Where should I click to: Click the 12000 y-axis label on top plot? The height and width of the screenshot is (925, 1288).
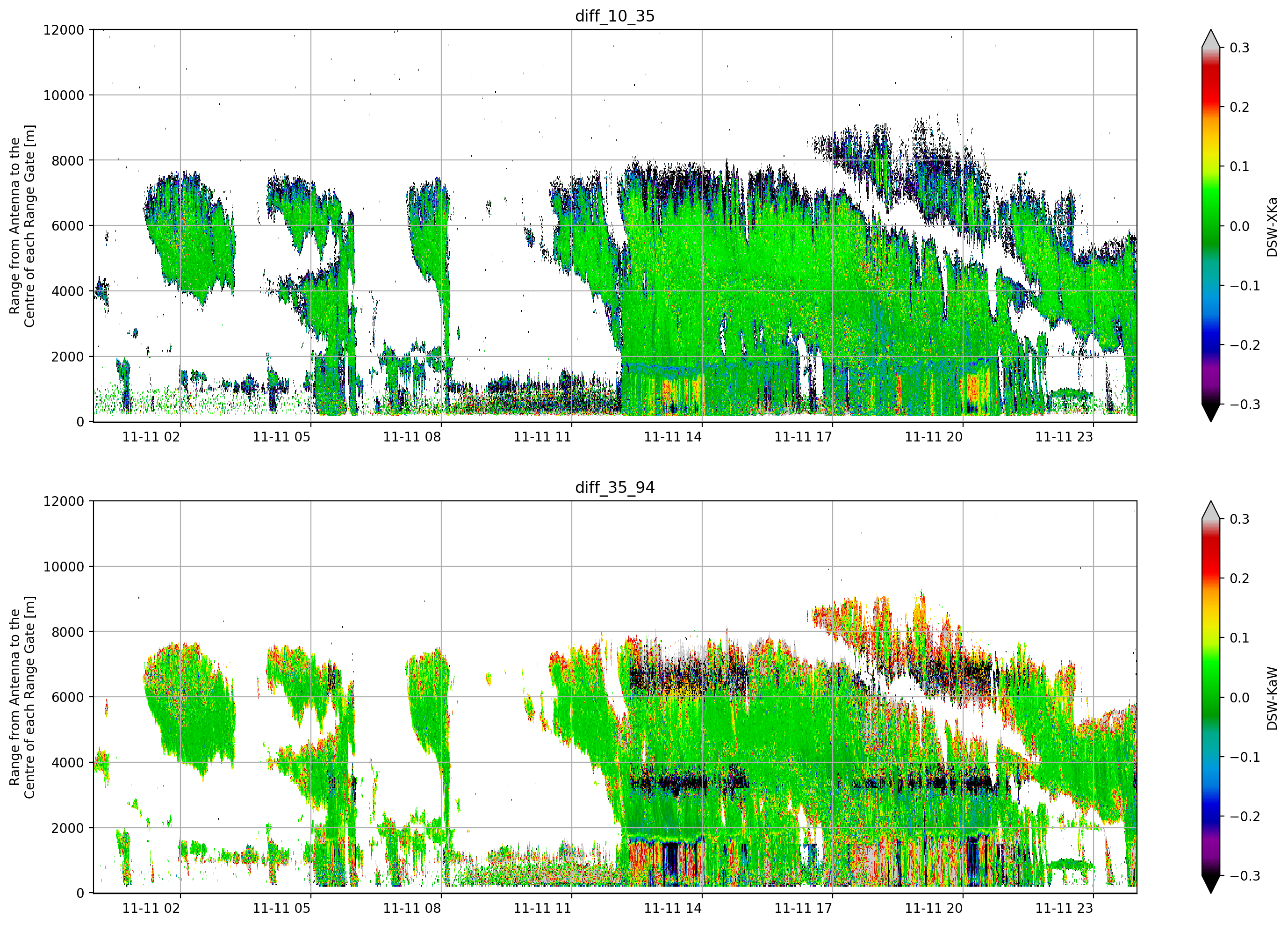point(64,30)
